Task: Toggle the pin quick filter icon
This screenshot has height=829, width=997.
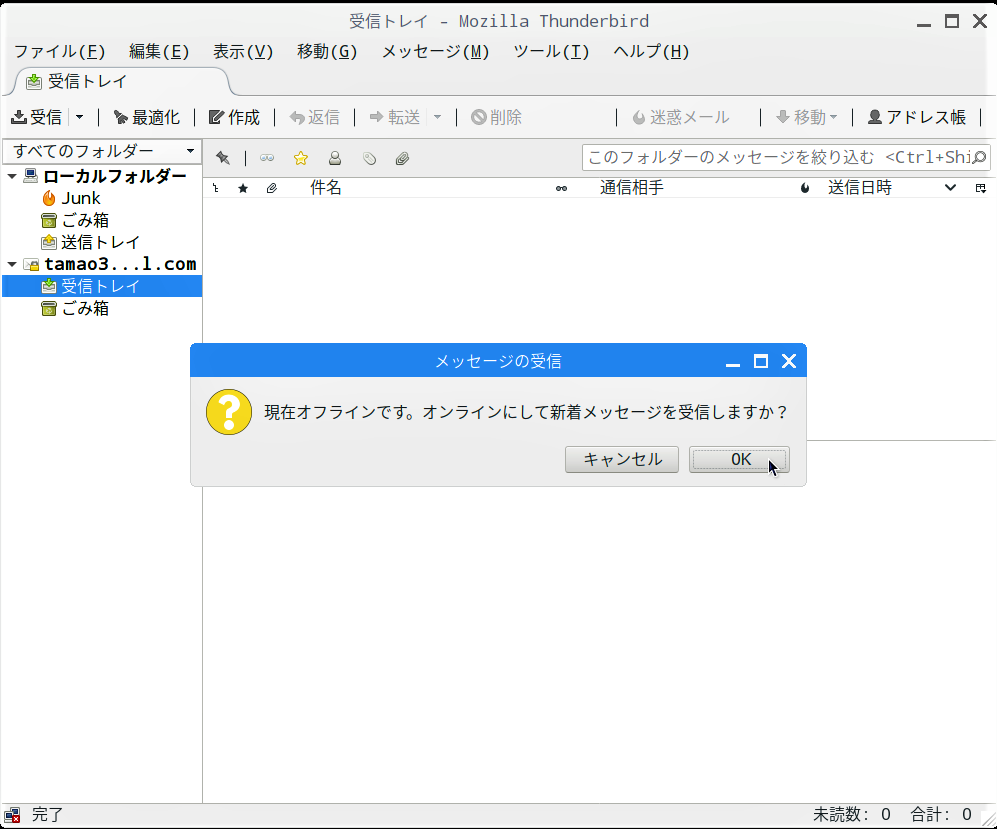Action: click(223, 158)
